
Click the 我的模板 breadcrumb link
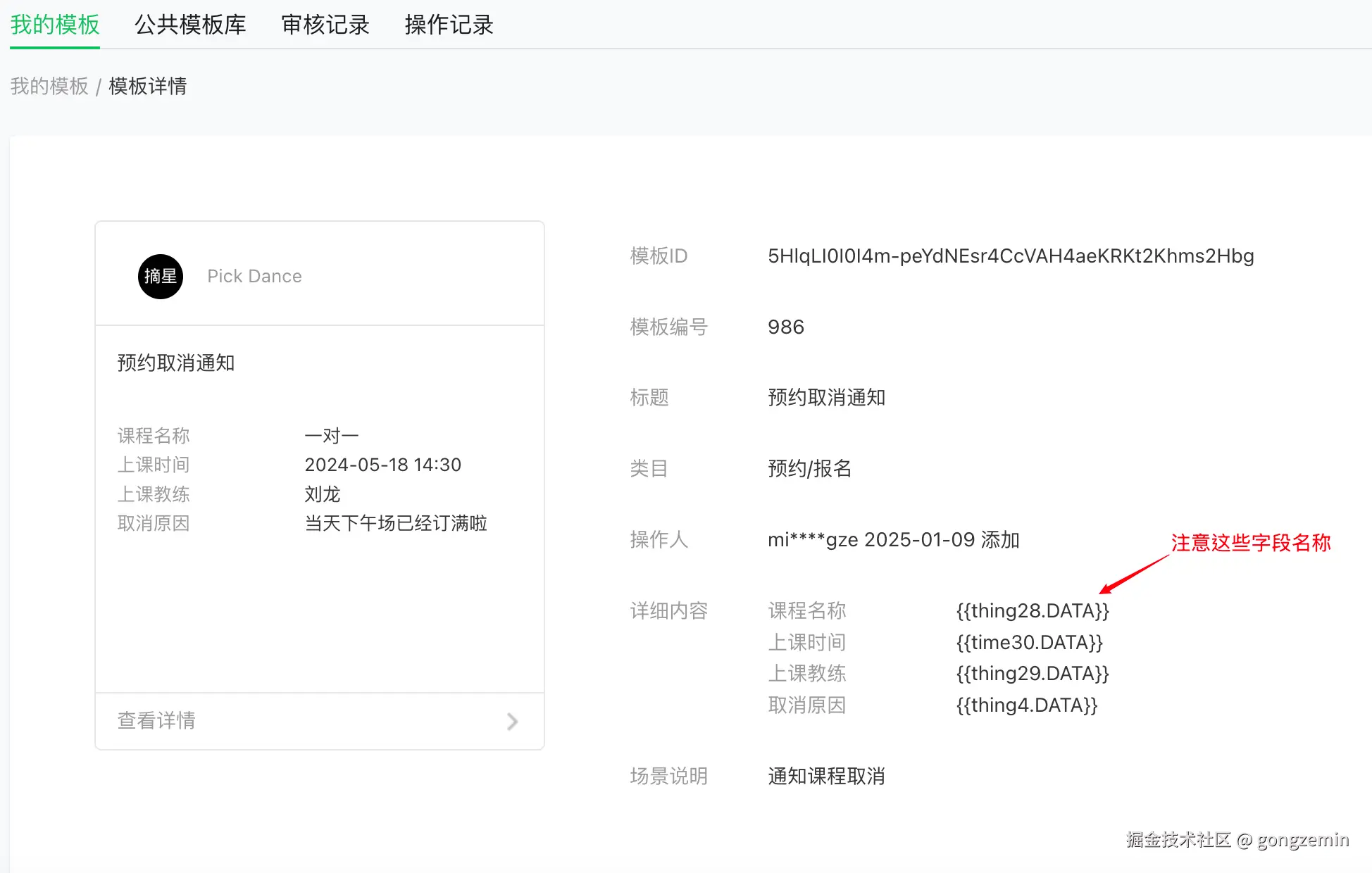[49, 86]
